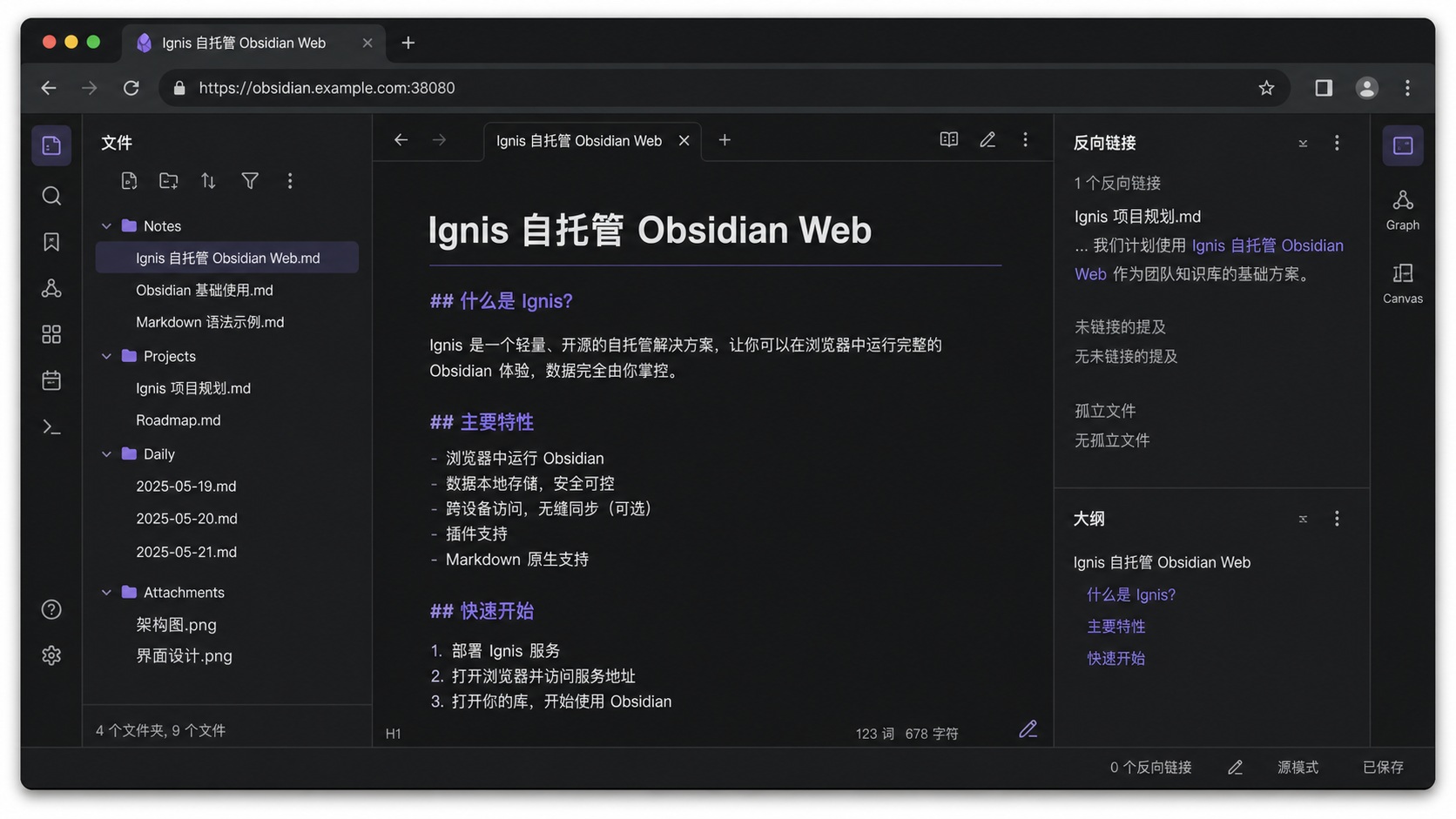Image resolution: width=1456 pixels, height=819 pixels.
Task: Open help icon in left ribbon
Action: 51,609
